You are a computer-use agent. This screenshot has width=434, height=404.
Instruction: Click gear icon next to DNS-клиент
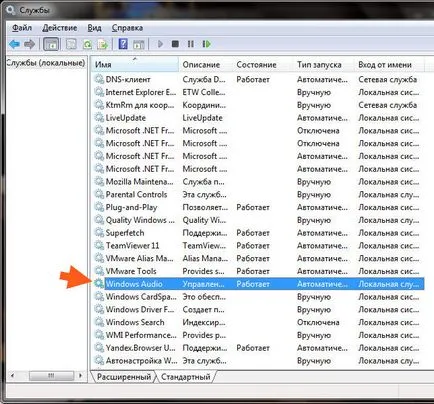(x=99, y=79)
